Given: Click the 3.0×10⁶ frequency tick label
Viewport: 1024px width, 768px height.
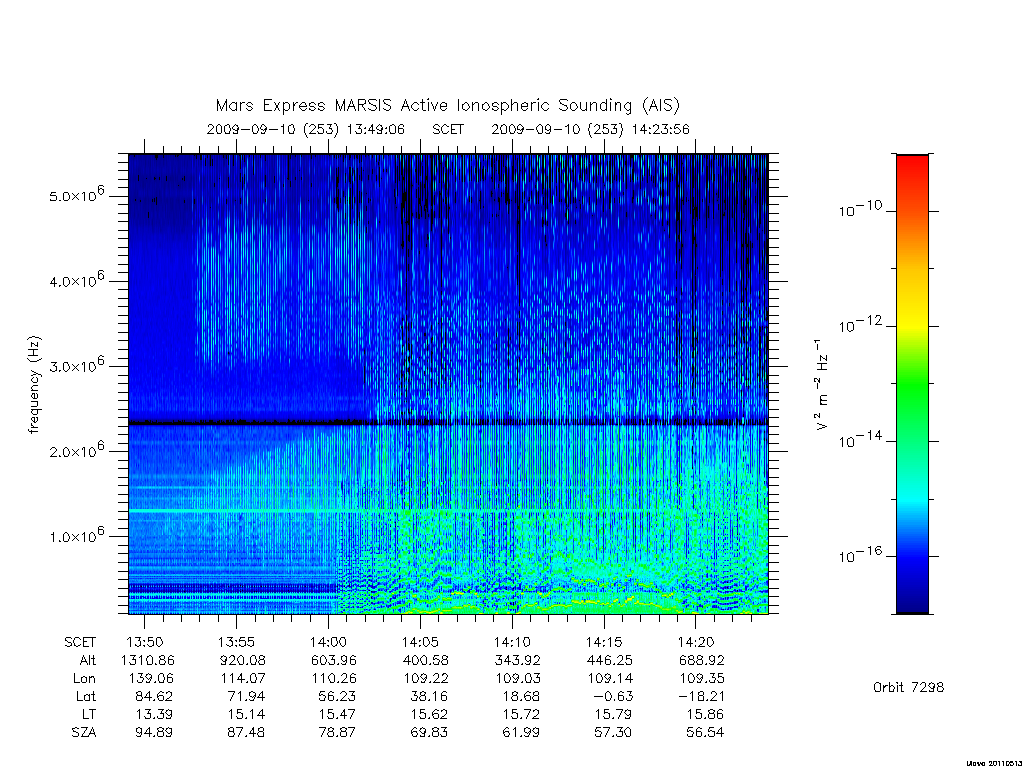Looking at the screenshot, I should tap(76, 364).
